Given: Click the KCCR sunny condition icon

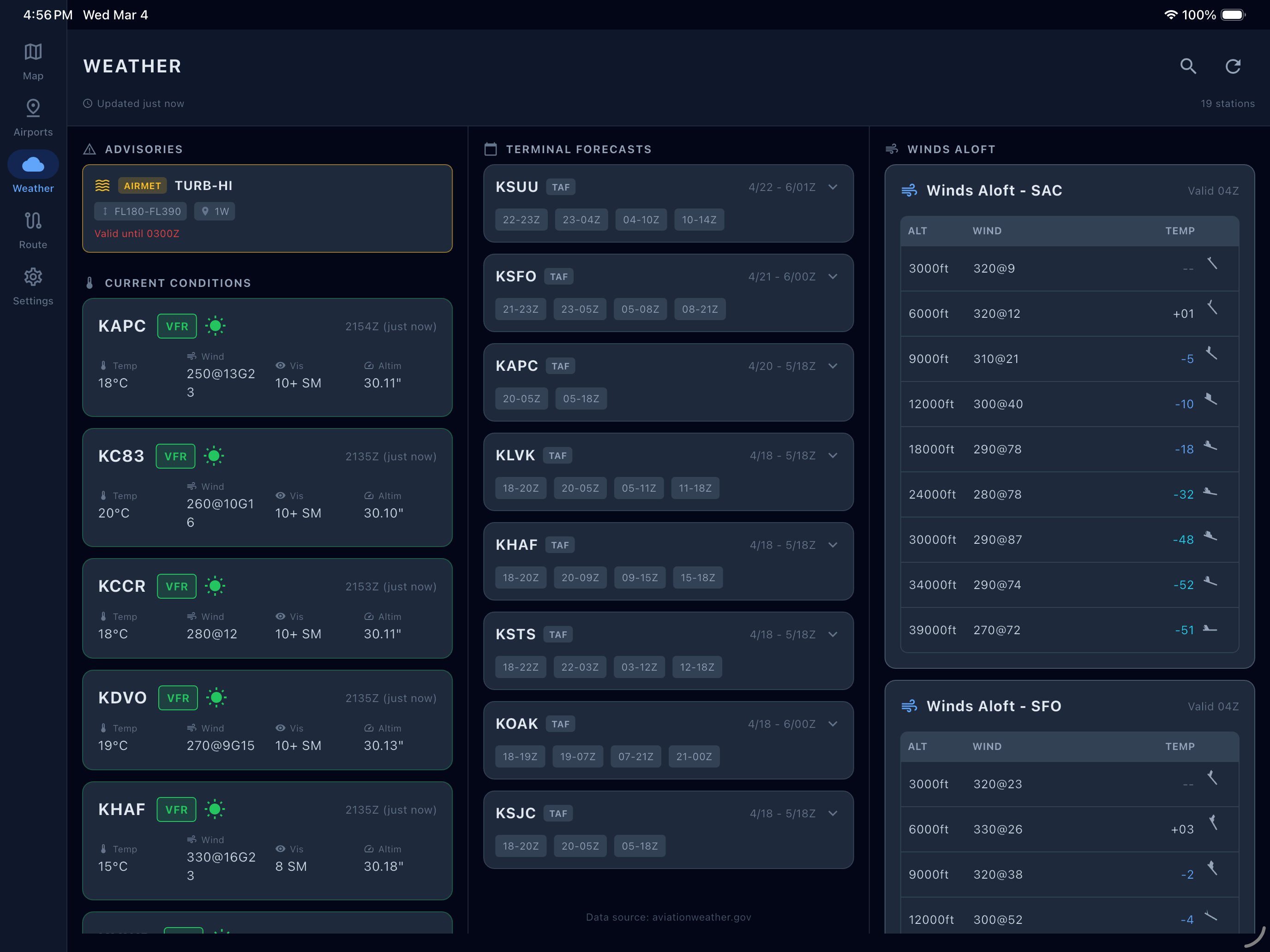Looking at the screenshot, I should [216, 586].
